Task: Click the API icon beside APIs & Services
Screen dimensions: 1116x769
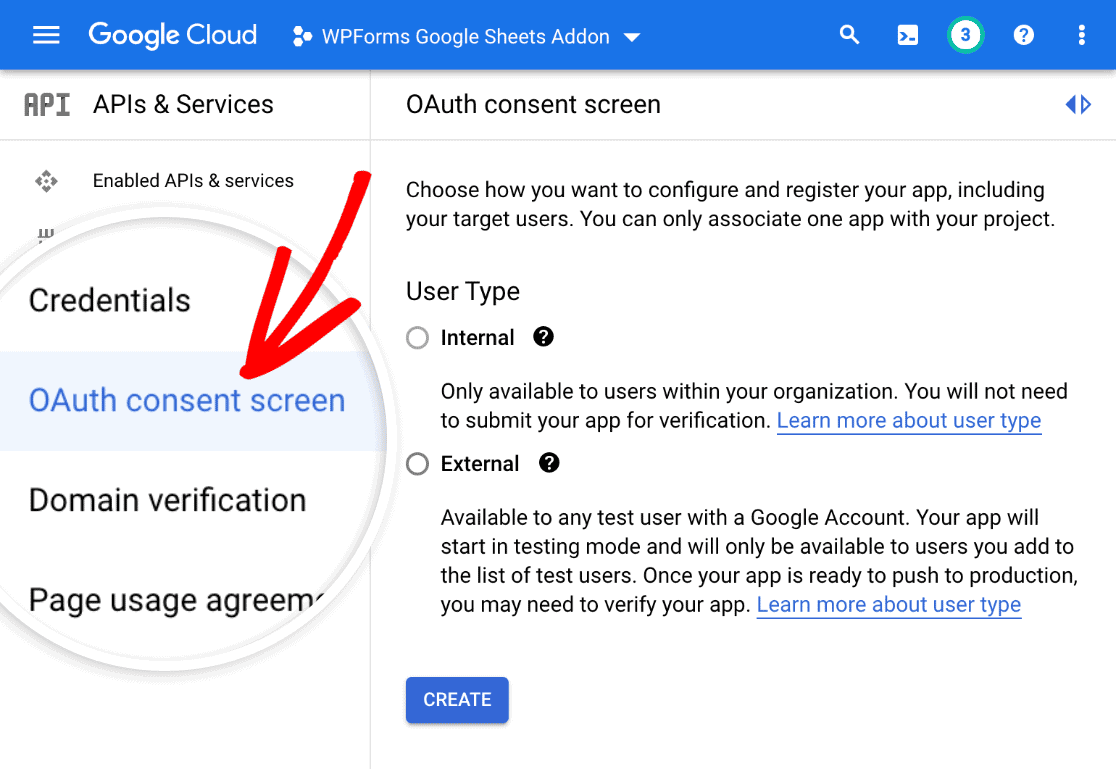Action: pyautogui.click(x=47, y=105)
